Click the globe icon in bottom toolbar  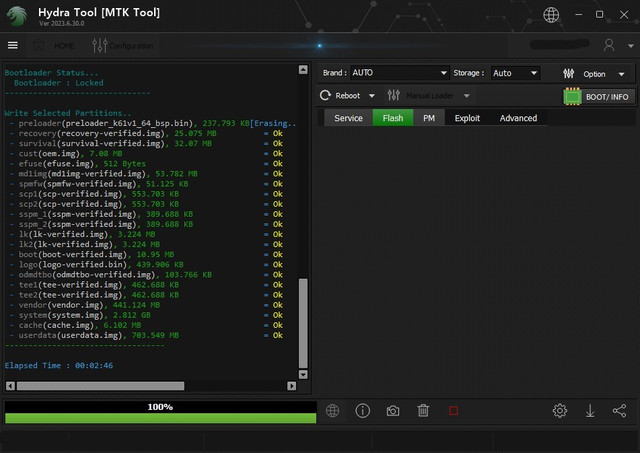coord(333,411)
